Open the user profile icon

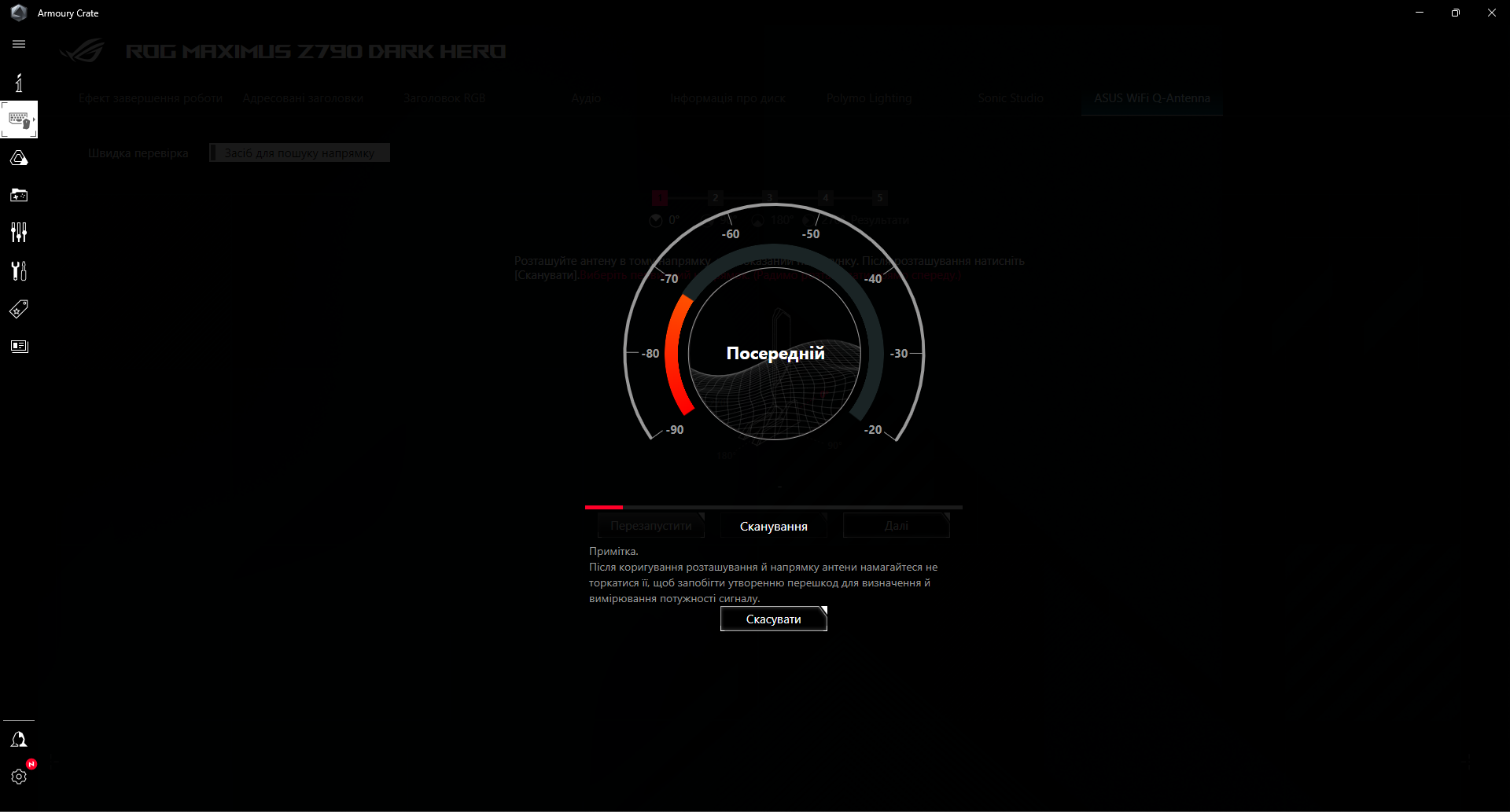(x=19, y=739)
